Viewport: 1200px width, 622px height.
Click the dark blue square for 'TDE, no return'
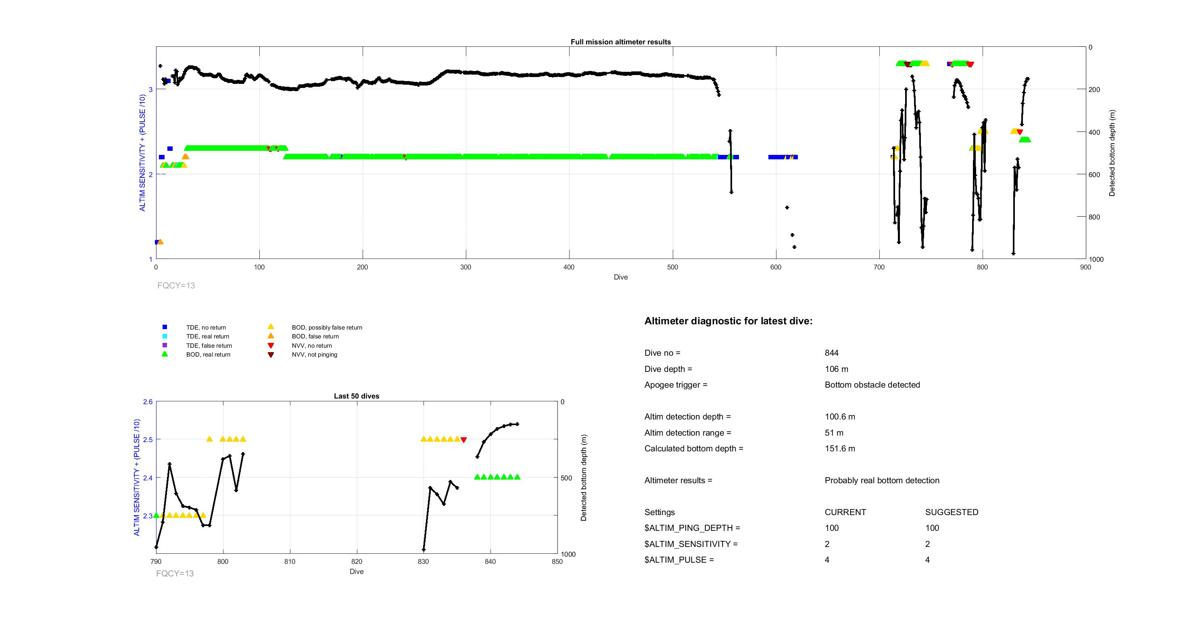point(164,326)
